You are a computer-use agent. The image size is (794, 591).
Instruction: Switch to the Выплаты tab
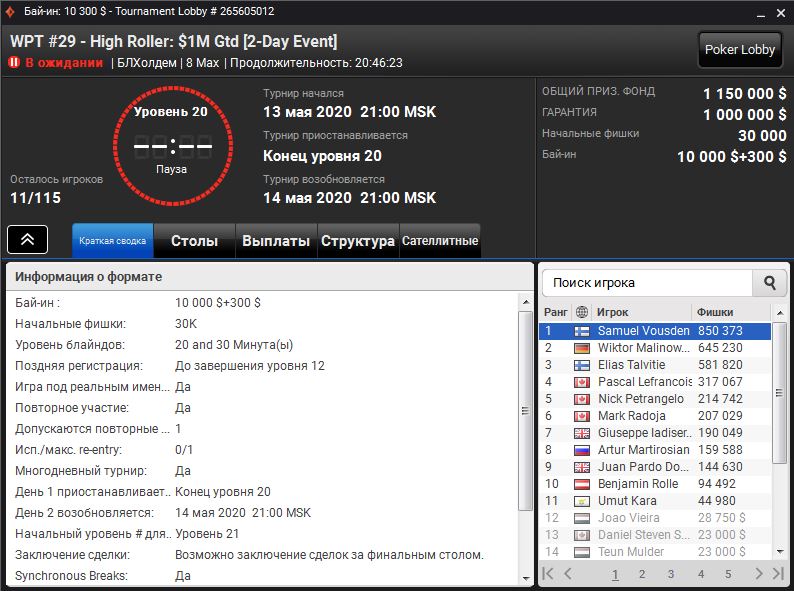click(275, 241)
